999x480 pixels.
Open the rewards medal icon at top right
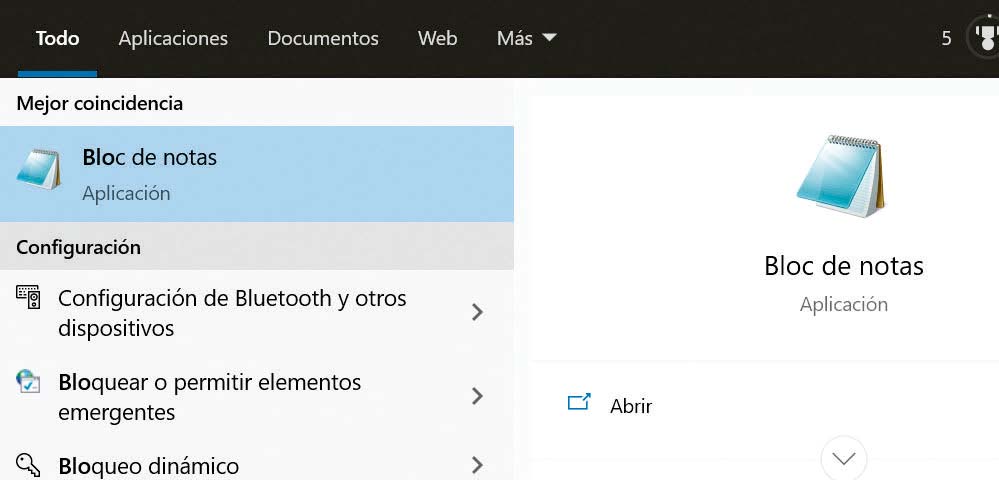[985, 38]
